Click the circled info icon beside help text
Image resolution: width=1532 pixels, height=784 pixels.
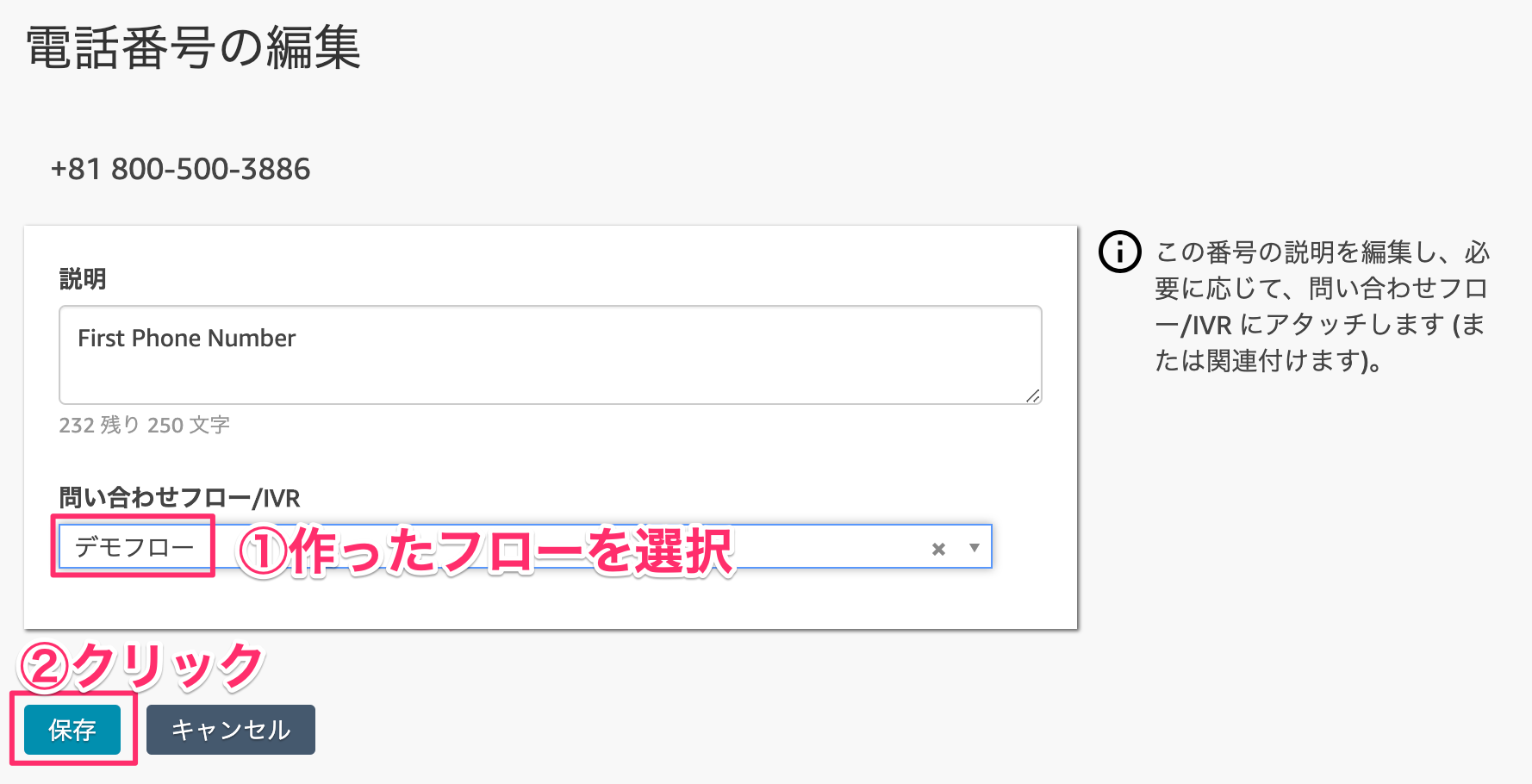tap(1119, 252)
